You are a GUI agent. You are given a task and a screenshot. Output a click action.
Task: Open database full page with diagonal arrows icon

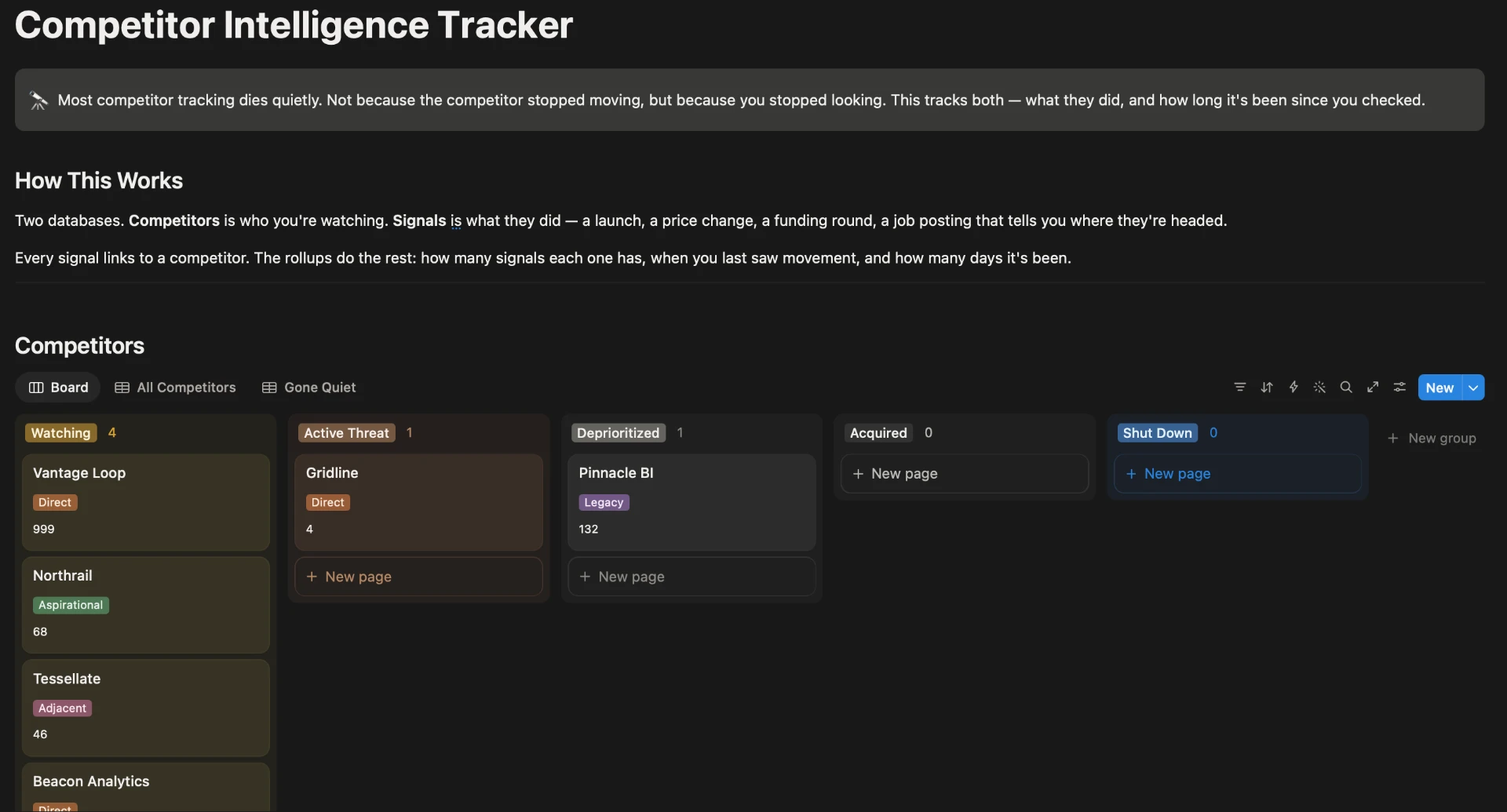pyautogui.click(x=1373, y=388)
